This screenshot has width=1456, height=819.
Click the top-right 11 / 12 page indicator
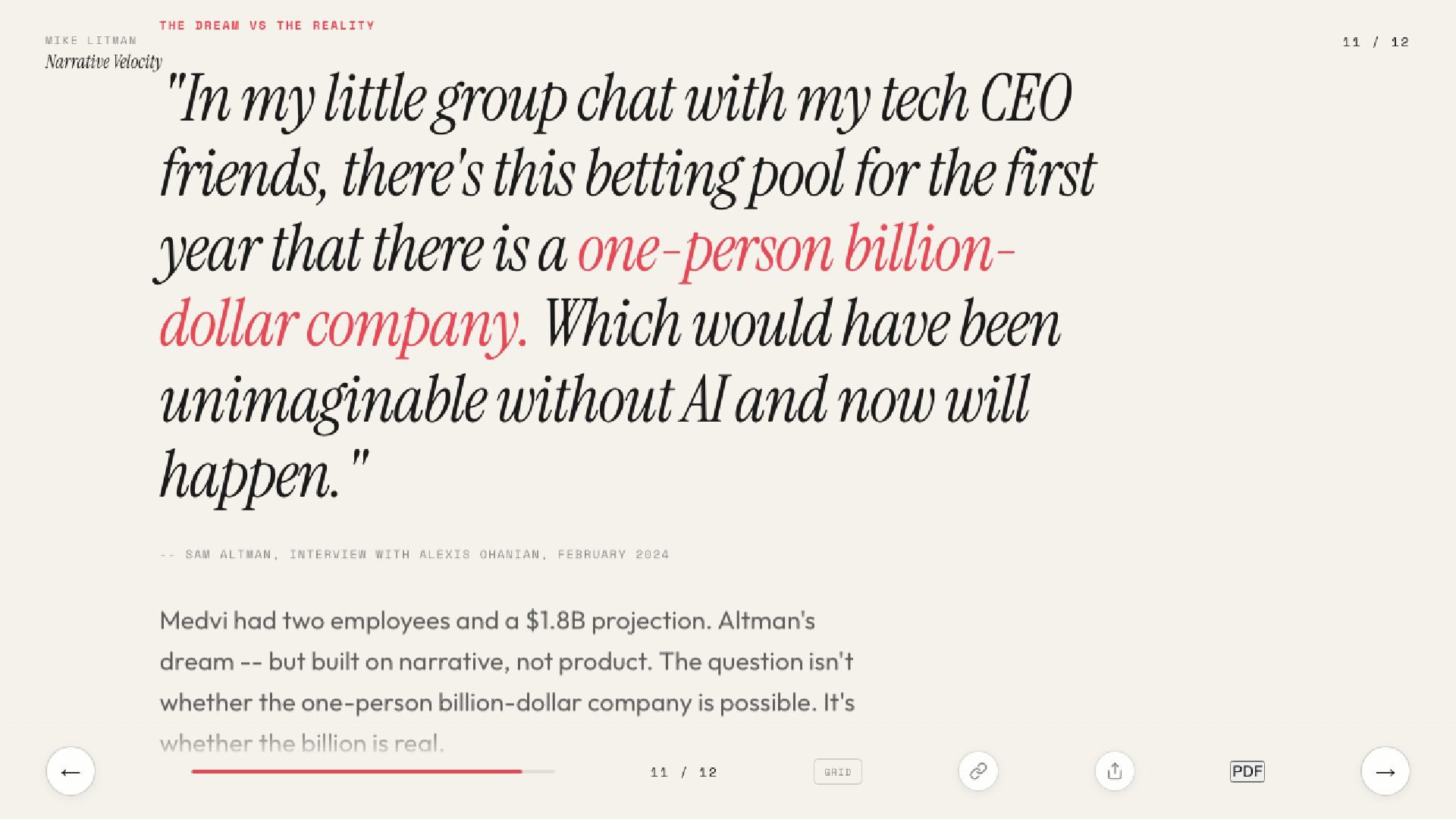click(x=1375, y=42)
